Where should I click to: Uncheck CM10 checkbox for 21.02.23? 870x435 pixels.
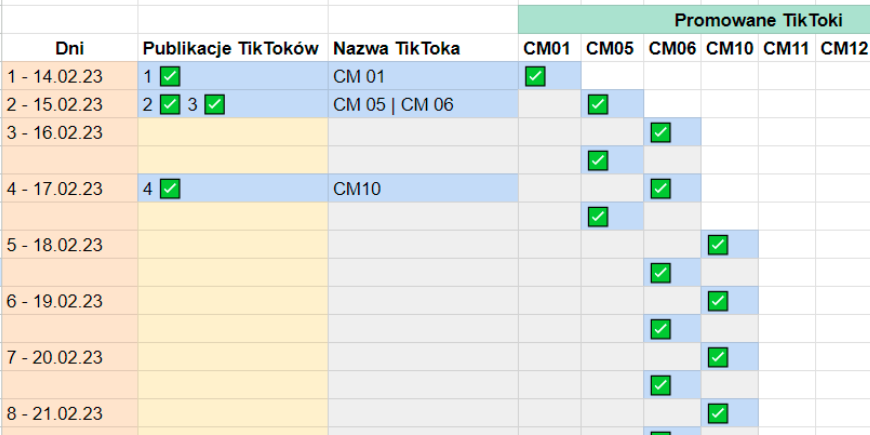[717, 412]
